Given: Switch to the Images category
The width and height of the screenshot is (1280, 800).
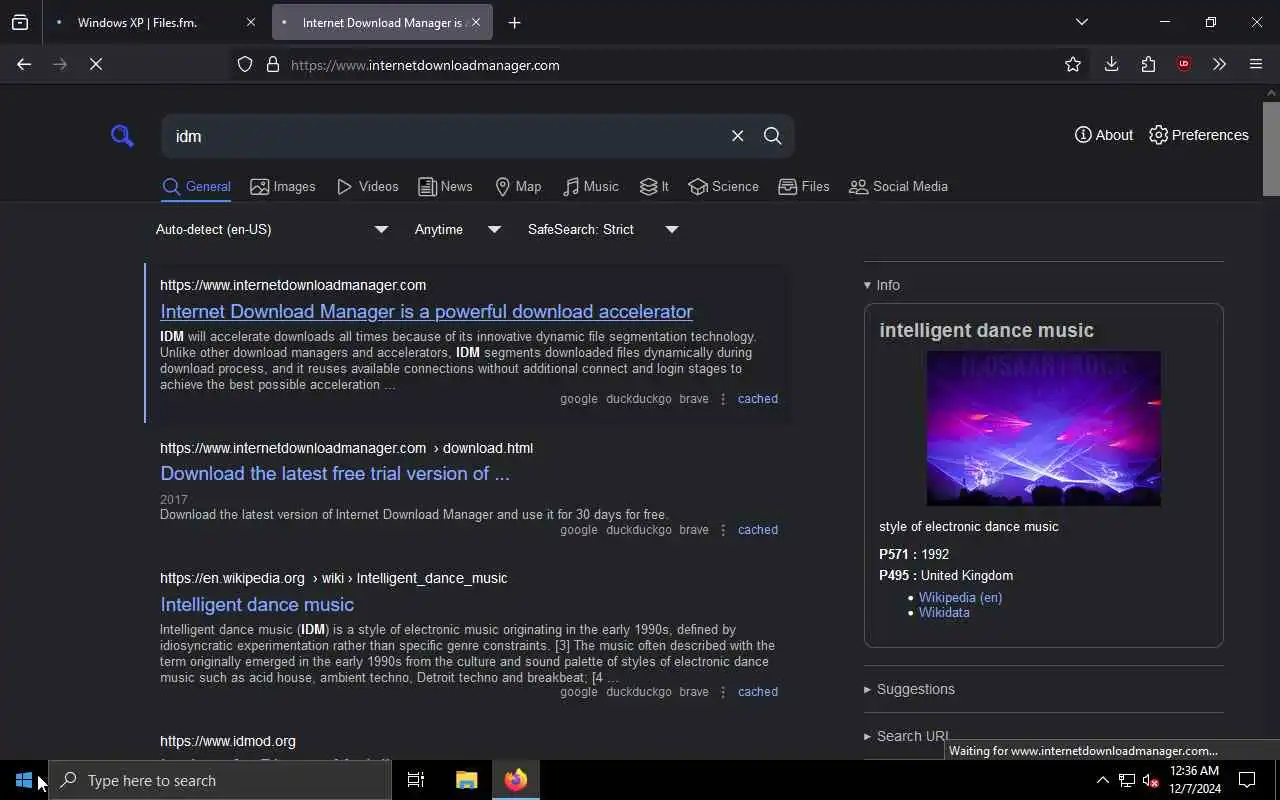Looking at the screenshot, I should (x=283, y=187).
